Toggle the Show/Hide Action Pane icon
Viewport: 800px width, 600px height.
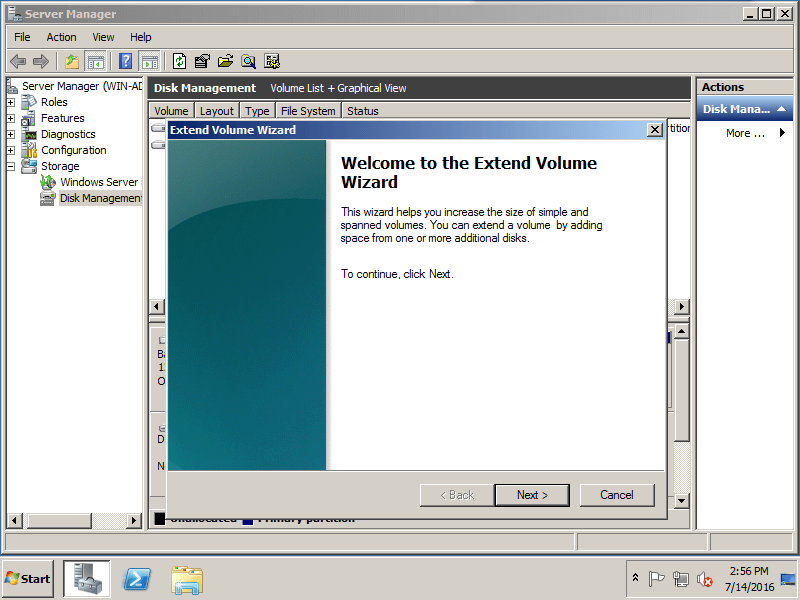pos(149,62)
